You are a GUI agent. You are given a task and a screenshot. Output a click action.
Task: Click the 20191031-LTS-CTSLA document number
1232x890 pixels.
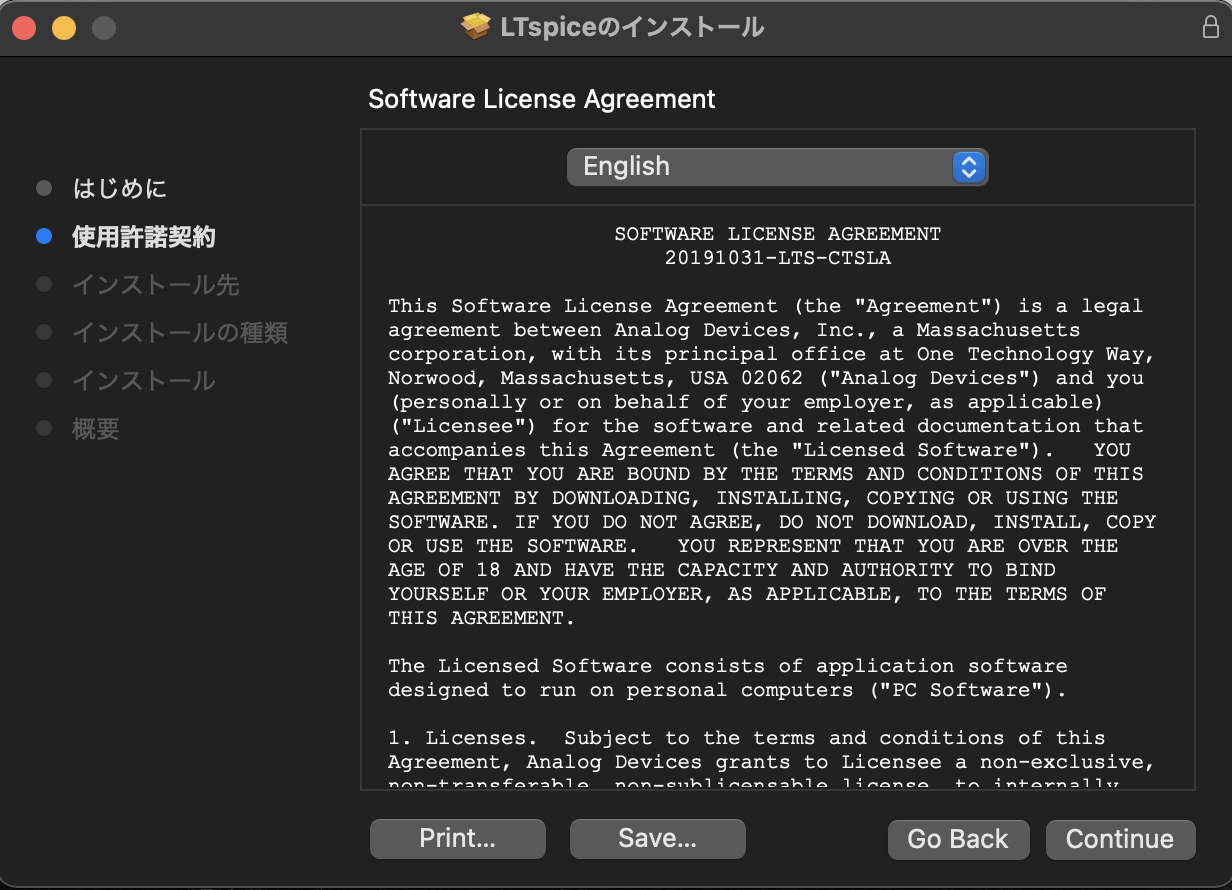777,258
